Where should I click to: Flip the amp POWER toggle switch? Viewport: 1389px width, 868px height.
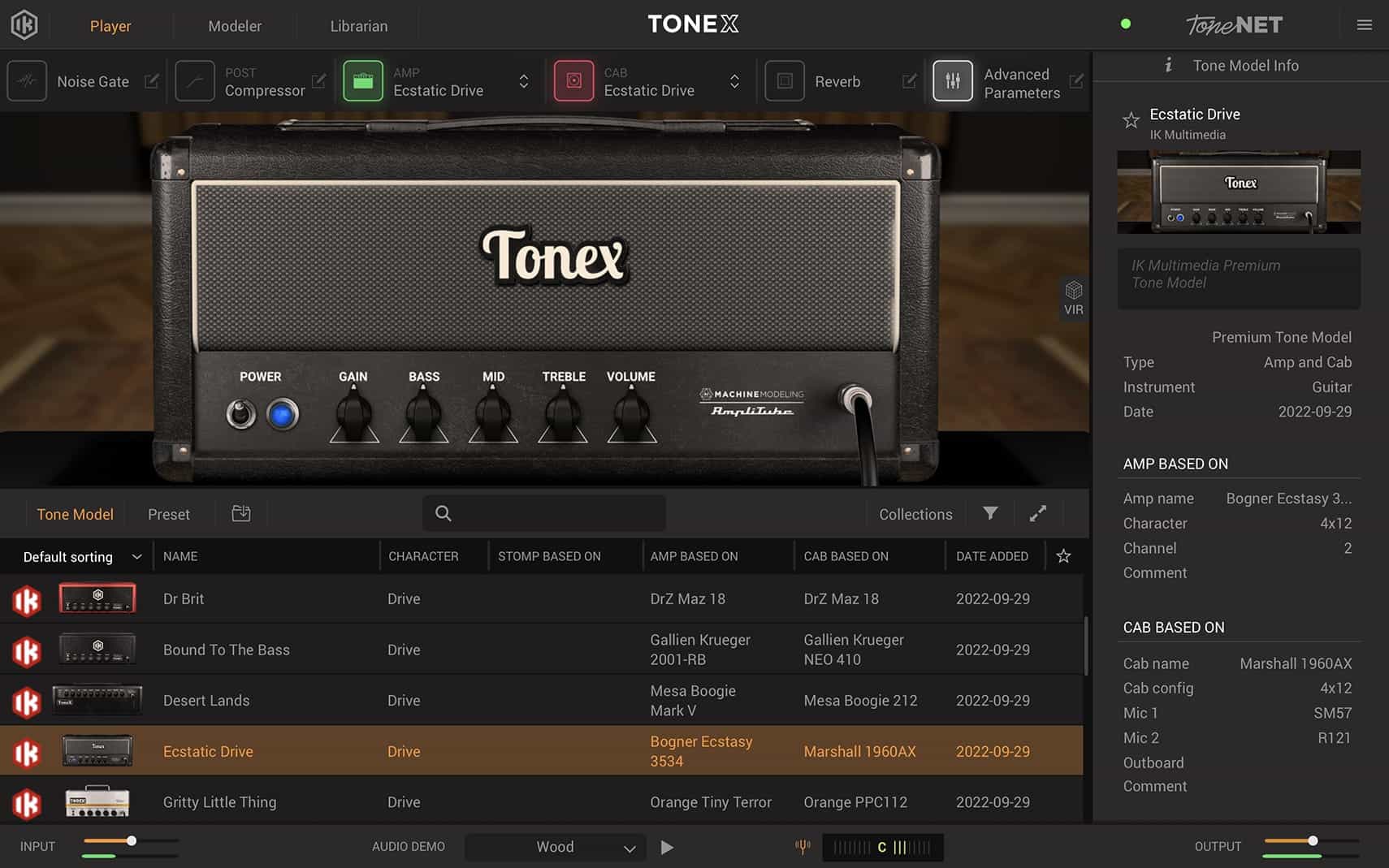pyautogui.click(x=240, y=414)
